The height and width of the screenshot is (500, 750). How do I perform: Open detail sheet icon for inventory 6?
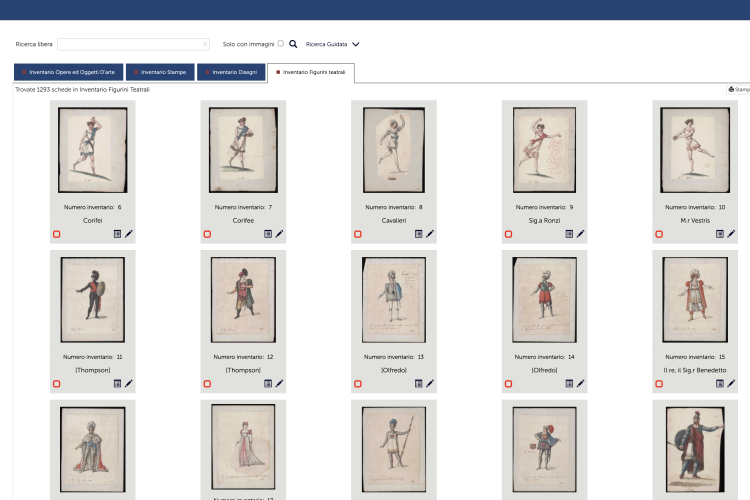(117, 234)
